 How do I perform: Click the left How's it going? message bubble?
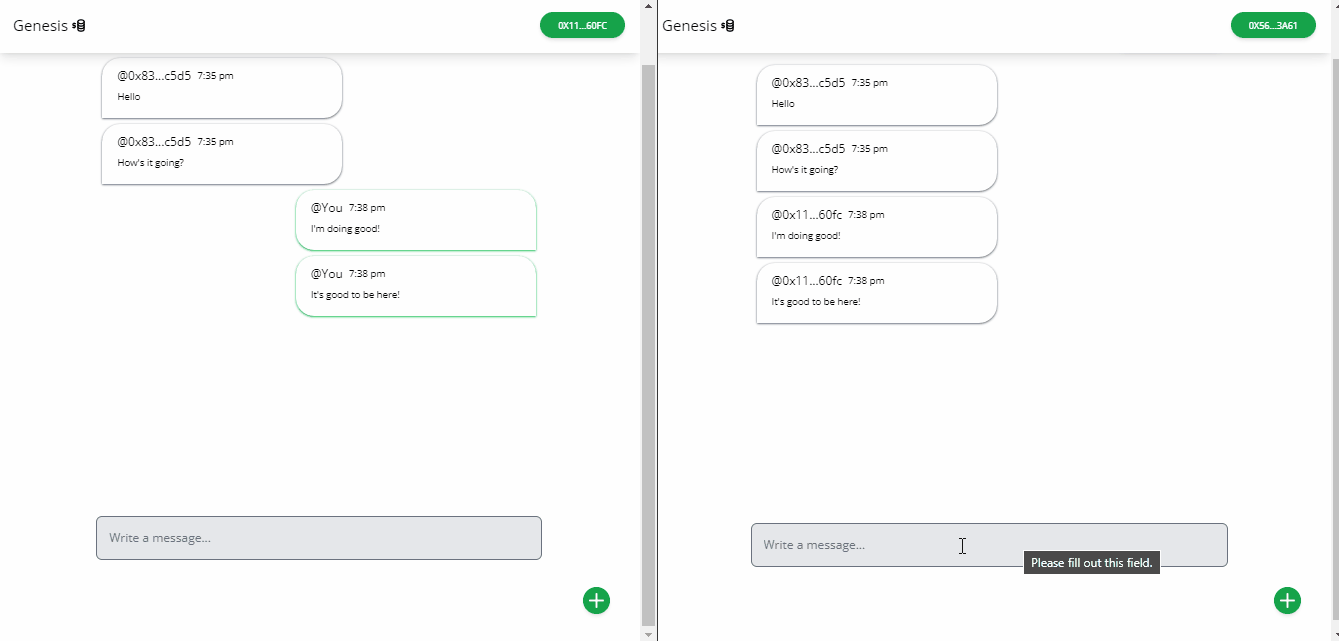[x=222, y=154]
